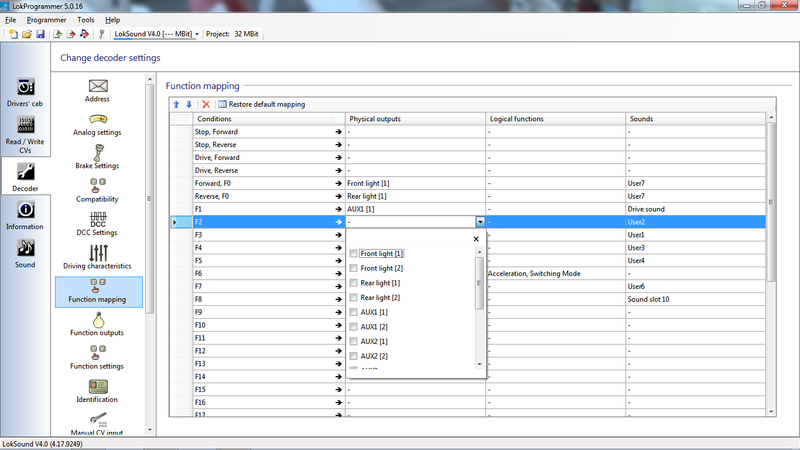The height and width of the screenshot is (450, 800).
Task: Open the Drivers' cab panel
Action: coord(25,92)
